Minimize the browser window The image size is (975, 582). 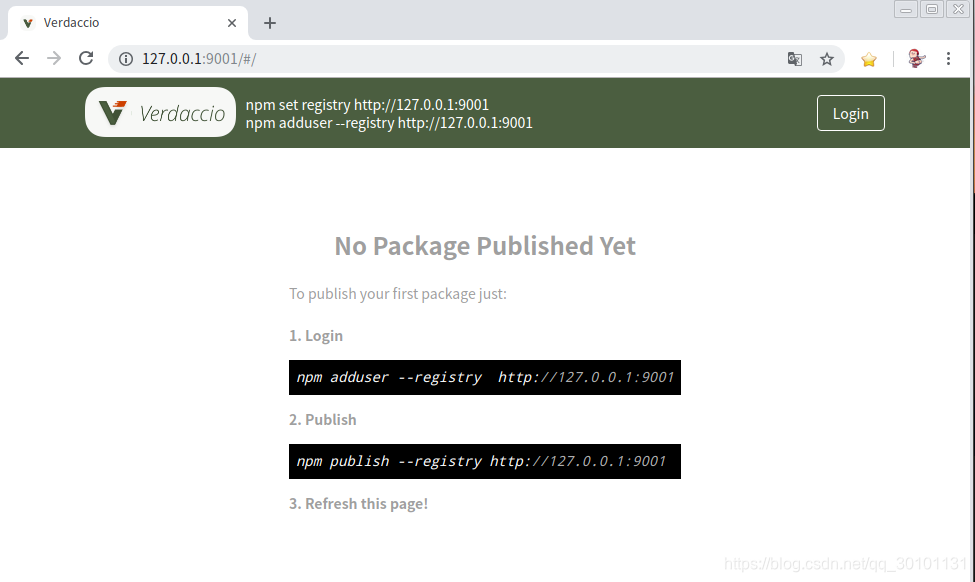(906, 9)
